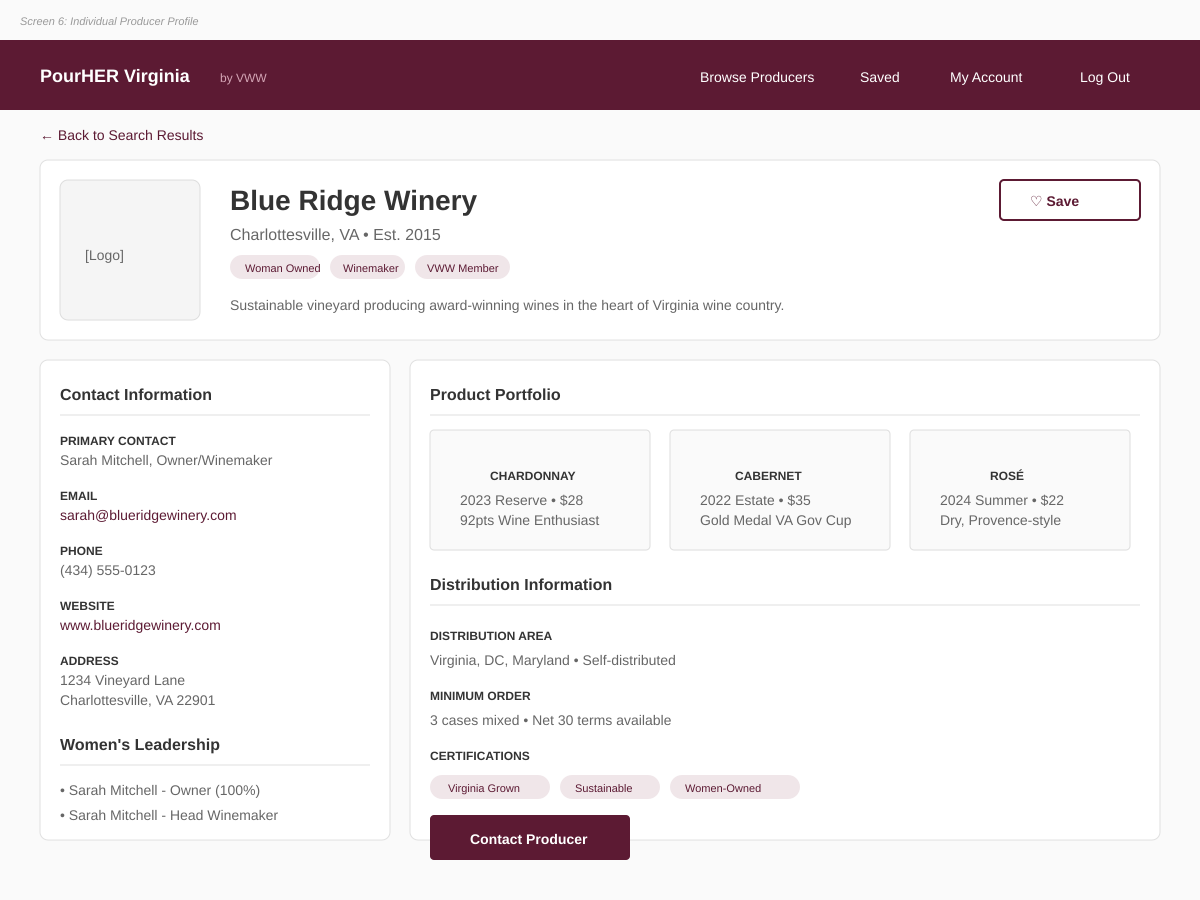
Task: Click the Woman Owned tag
Action: 275,267
